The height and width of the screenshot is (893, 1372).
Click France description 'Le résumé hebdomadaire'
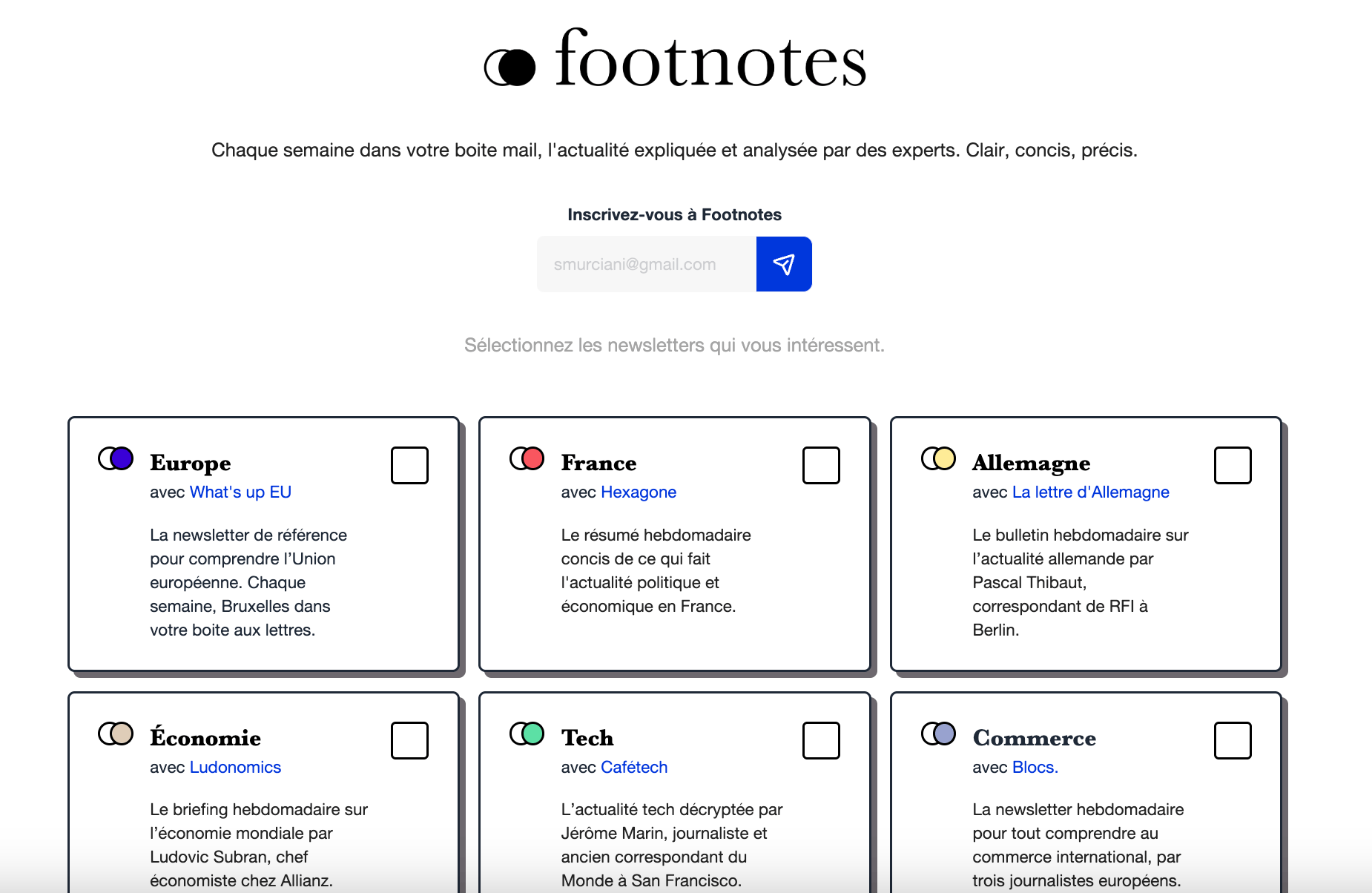click(656, 570)
